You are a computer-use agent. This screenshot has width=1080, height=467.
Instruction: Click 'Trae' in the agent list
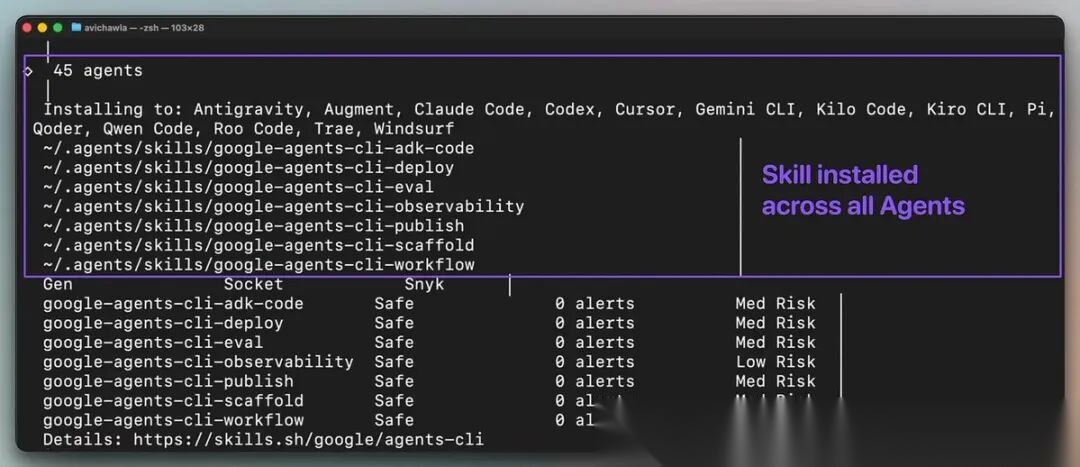334,129
